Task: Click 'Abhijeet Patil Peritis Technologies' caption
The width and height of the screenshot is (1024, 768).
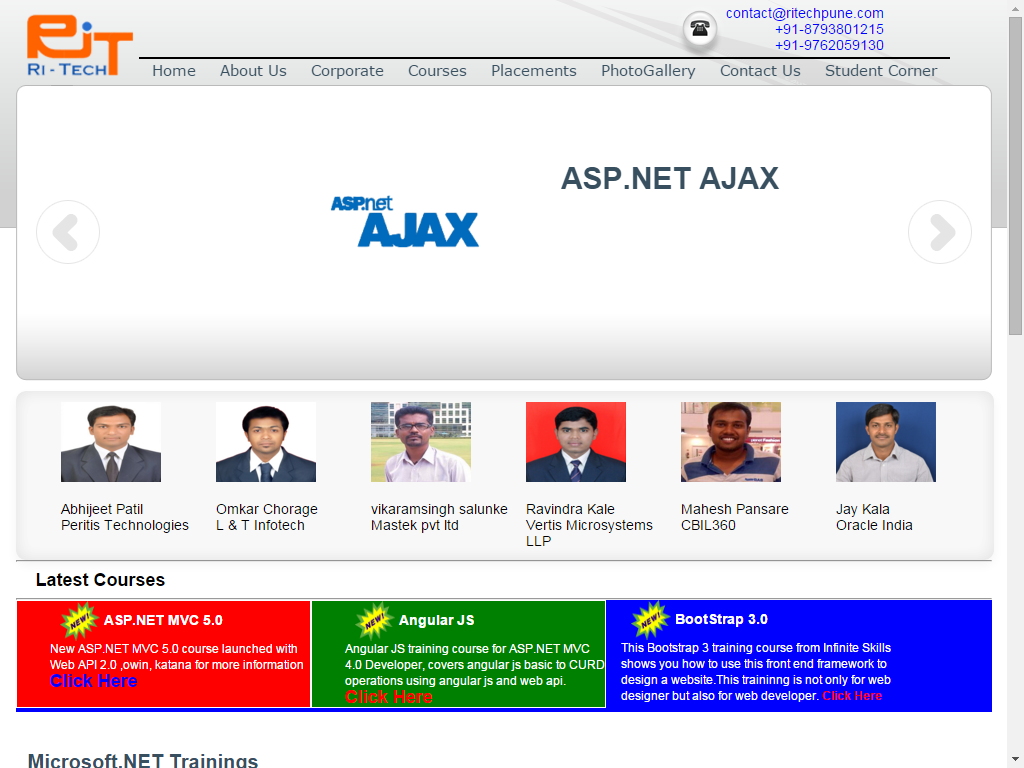Action: (x=125, y=517)
